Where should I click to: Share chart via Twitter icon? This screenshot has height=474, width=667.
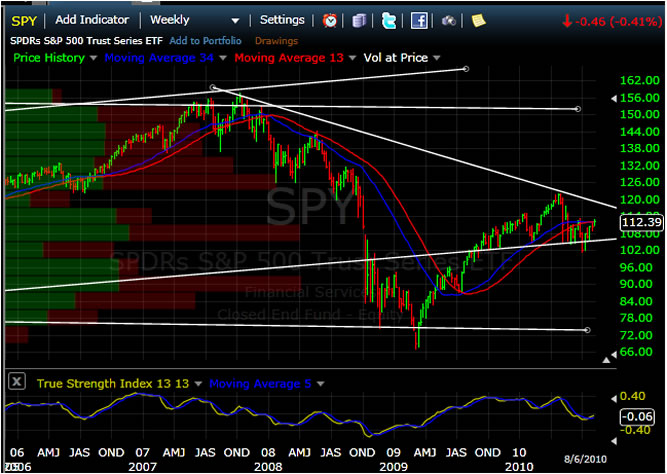coord(389,20)
